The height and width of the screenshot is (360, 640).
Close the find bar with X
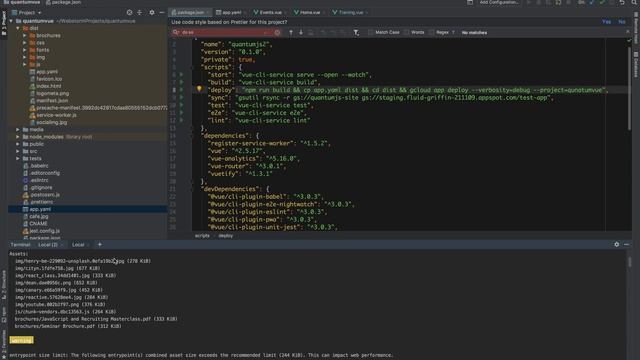click(628, 32)
